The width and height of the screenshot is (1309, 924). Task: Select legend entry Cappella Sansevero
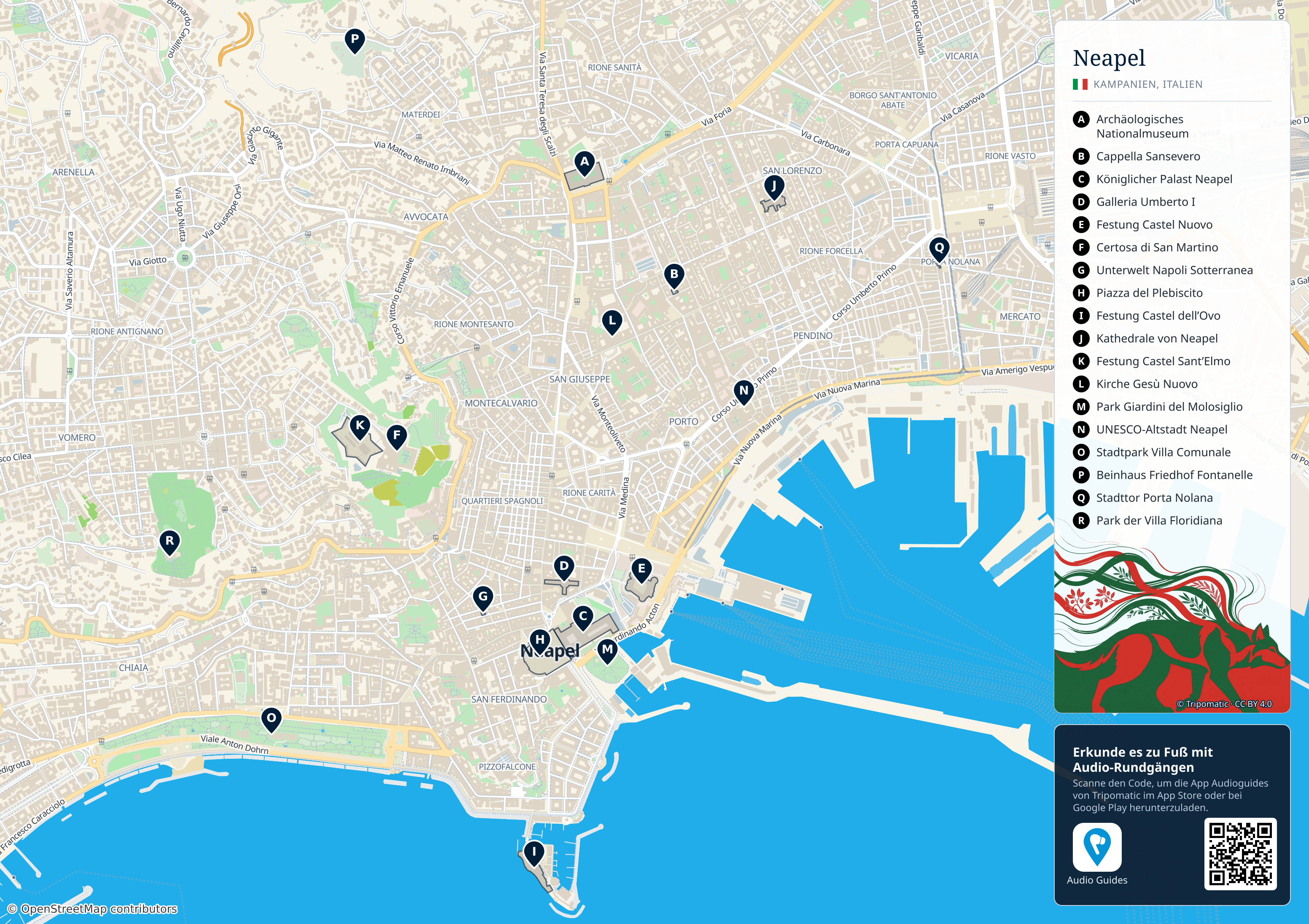click(x=1148, y=156)
